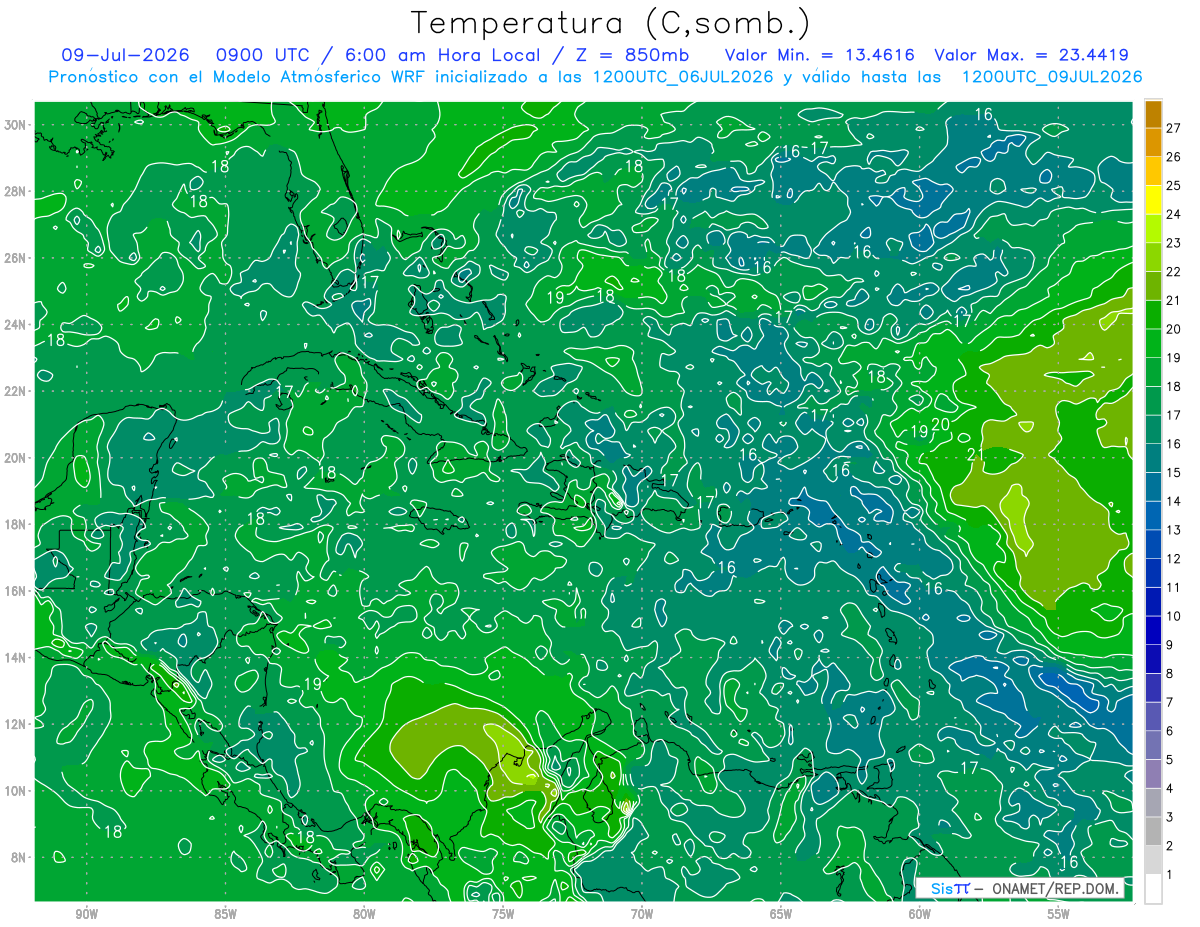1200x927 pixels.
Task: Click the purple swatch between 5 and 6
Action: 1153,745
